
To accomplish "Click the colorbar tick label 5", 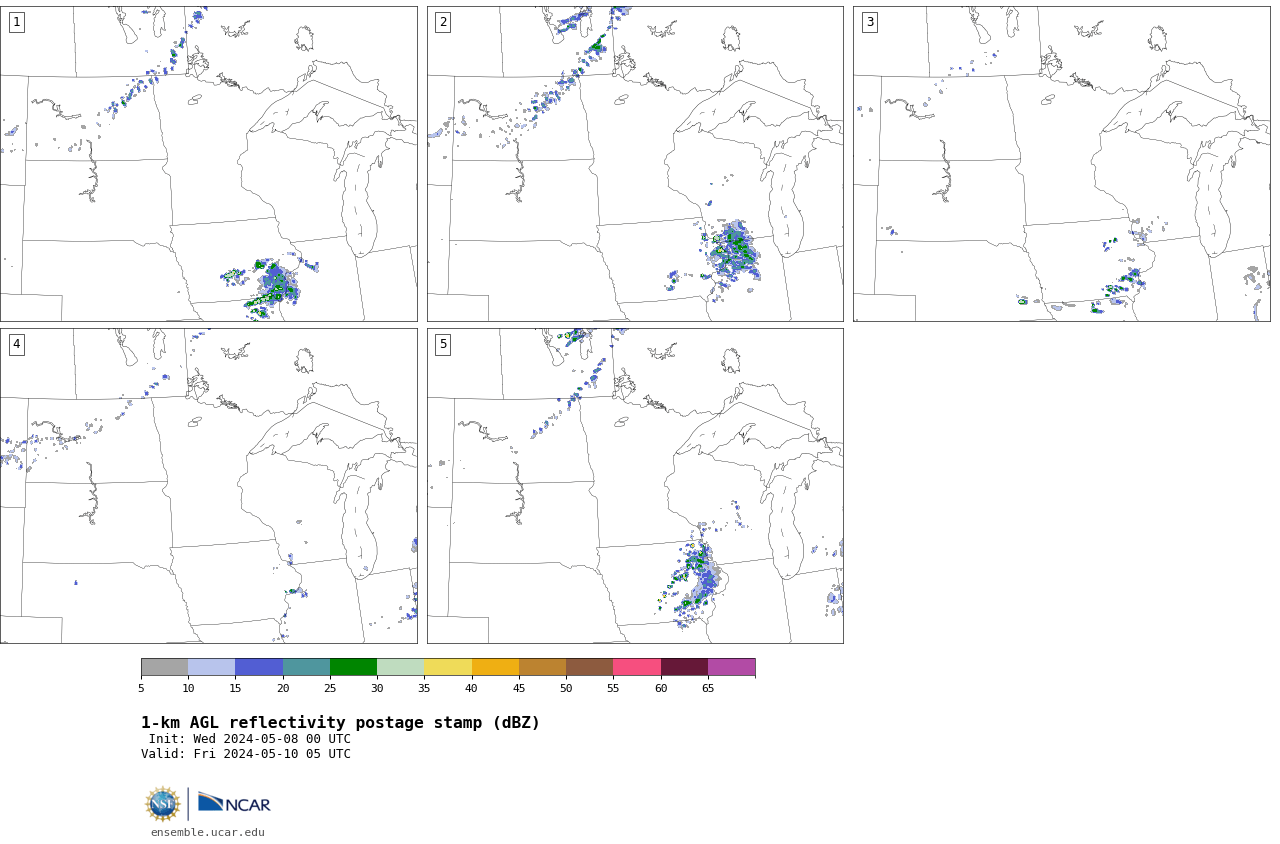I will coord(141,688).
